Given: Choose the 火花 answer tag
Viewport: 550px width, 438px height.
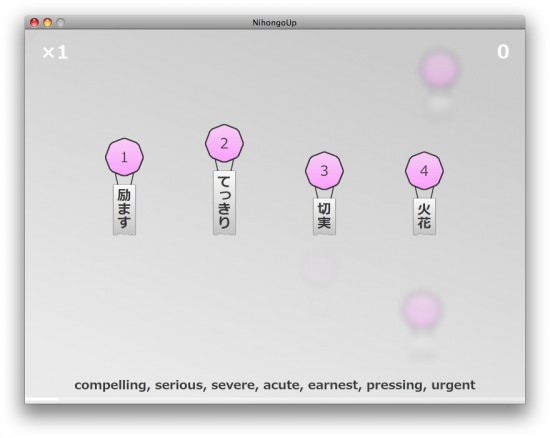Looking at the screenshot, I should click(x=424, y=216).
